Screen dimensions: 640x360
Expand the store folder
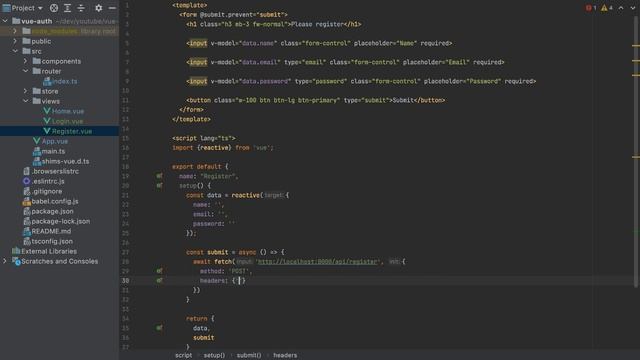pyautogui.click(x=25, y=91)
